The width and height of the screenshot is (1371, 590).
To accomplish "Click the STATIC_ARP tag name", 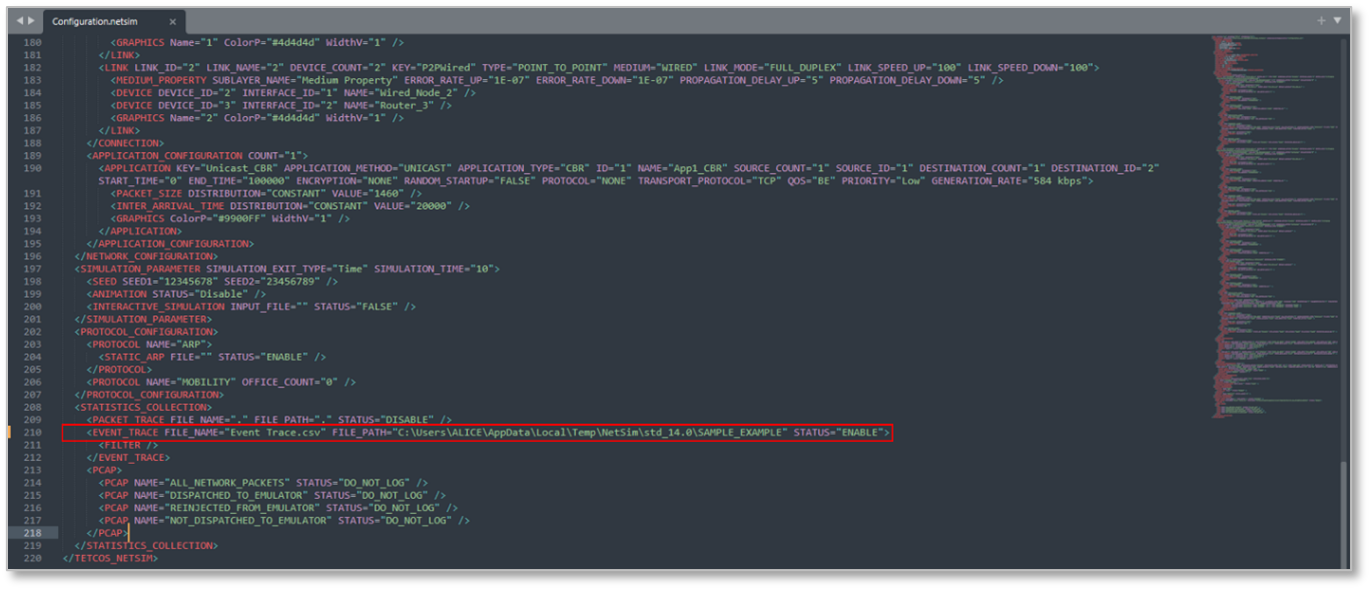I will point(137,357).
